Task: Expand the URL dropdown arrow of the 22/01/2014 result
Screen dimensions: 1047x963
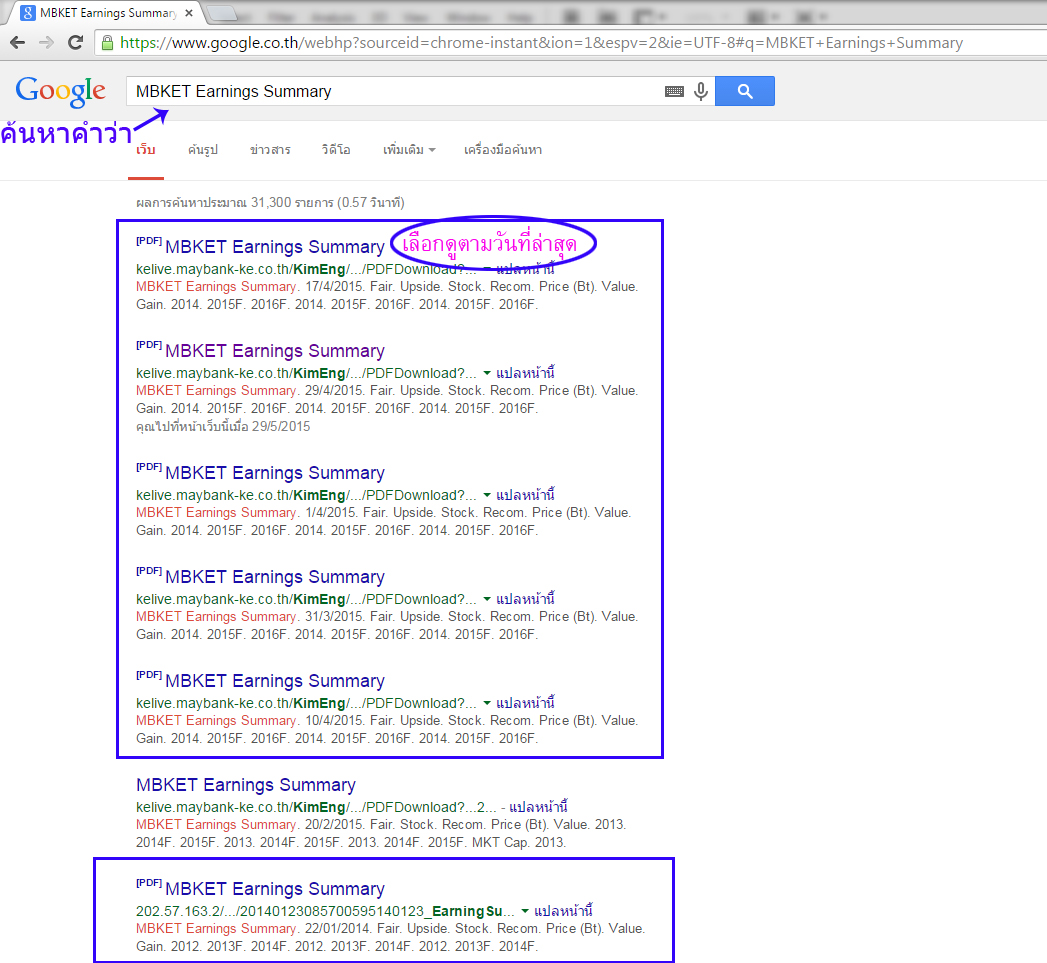Action: [525, 911]
